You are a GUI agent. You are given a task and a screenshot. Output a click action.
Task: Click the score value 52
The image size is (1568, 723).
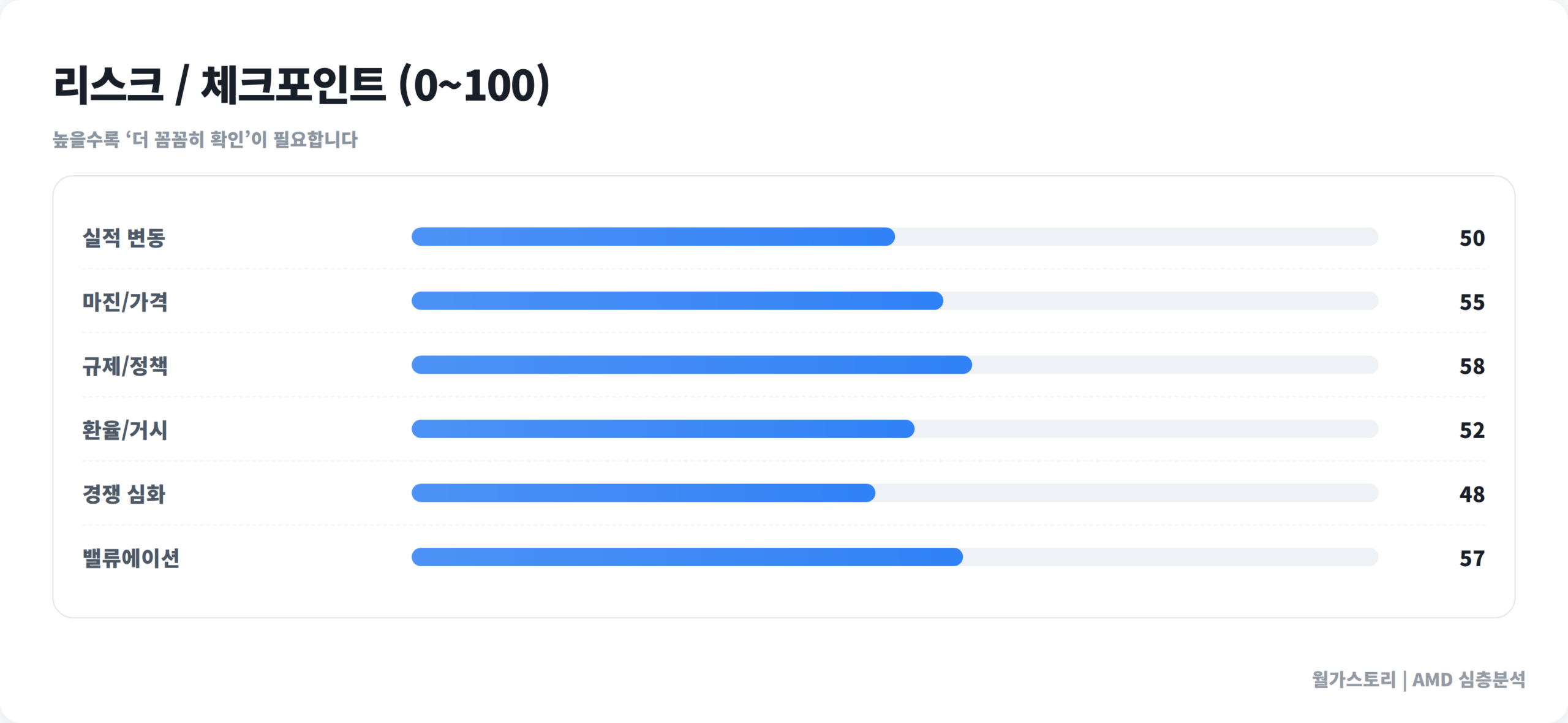point(1472,430)
